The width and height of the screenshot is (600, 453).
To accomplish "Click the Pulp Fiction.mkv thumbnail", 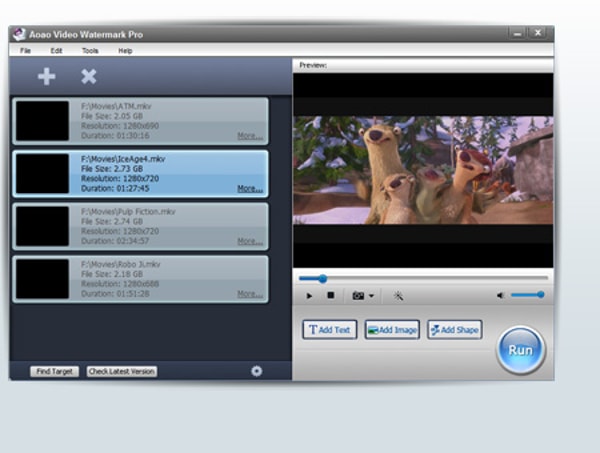I will 42,226.
